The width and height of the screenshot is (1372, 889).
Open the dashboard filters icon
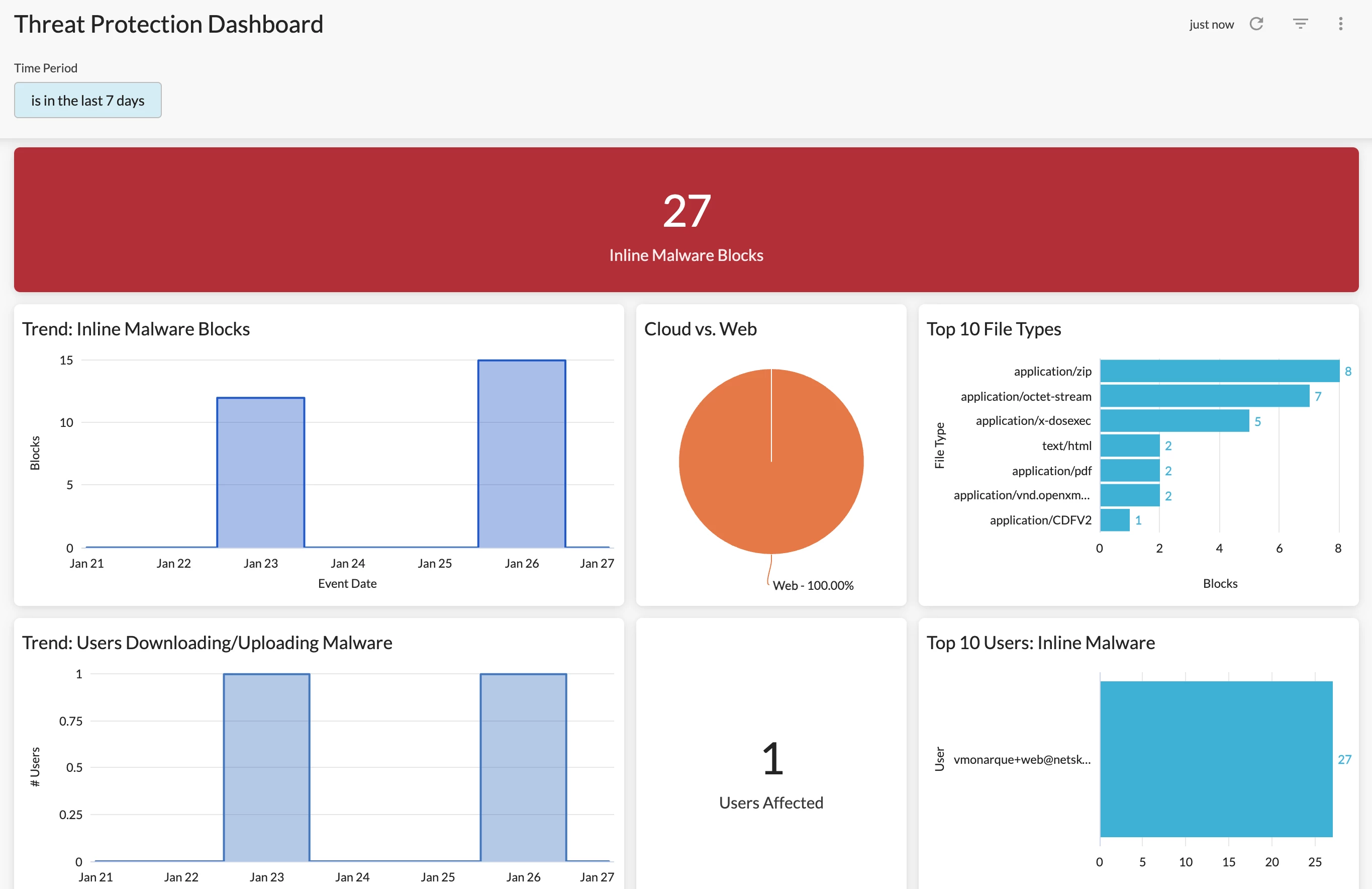[1300, 24]
